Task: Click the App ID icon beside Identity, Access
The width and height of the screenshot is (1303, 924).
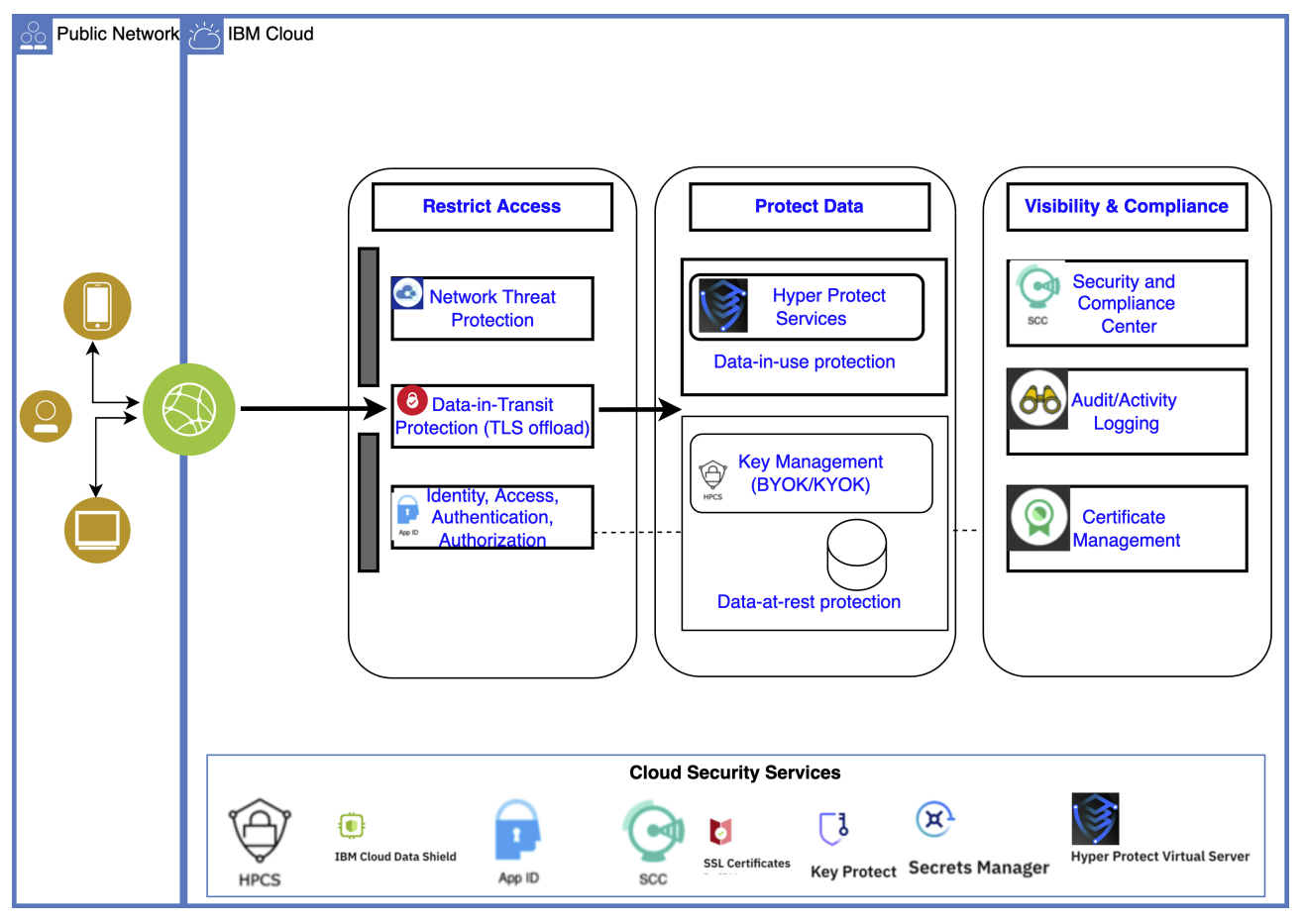Action: point(408,514)
